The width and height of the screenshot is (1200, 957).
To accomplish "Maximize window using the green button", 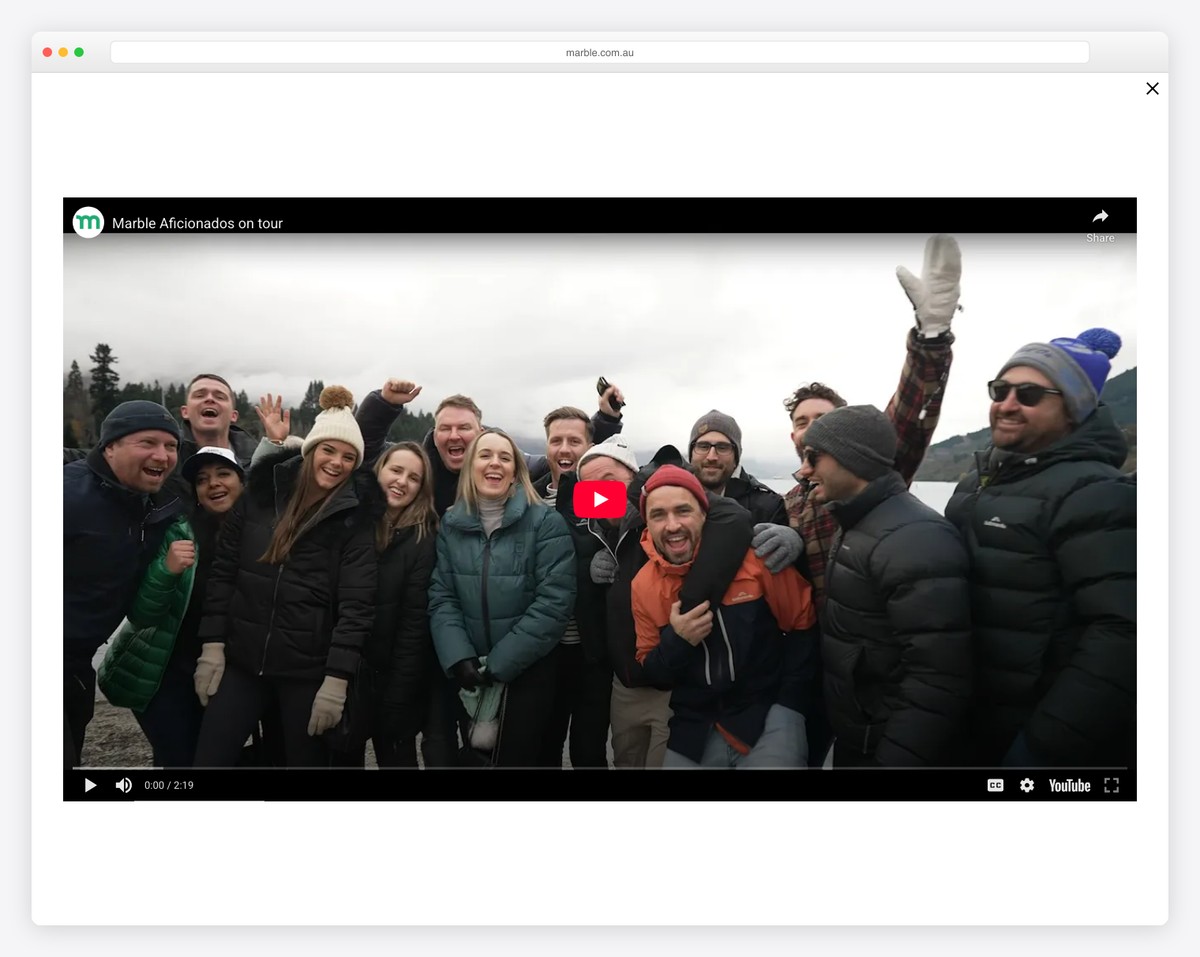I will click(x=79, y=52).
